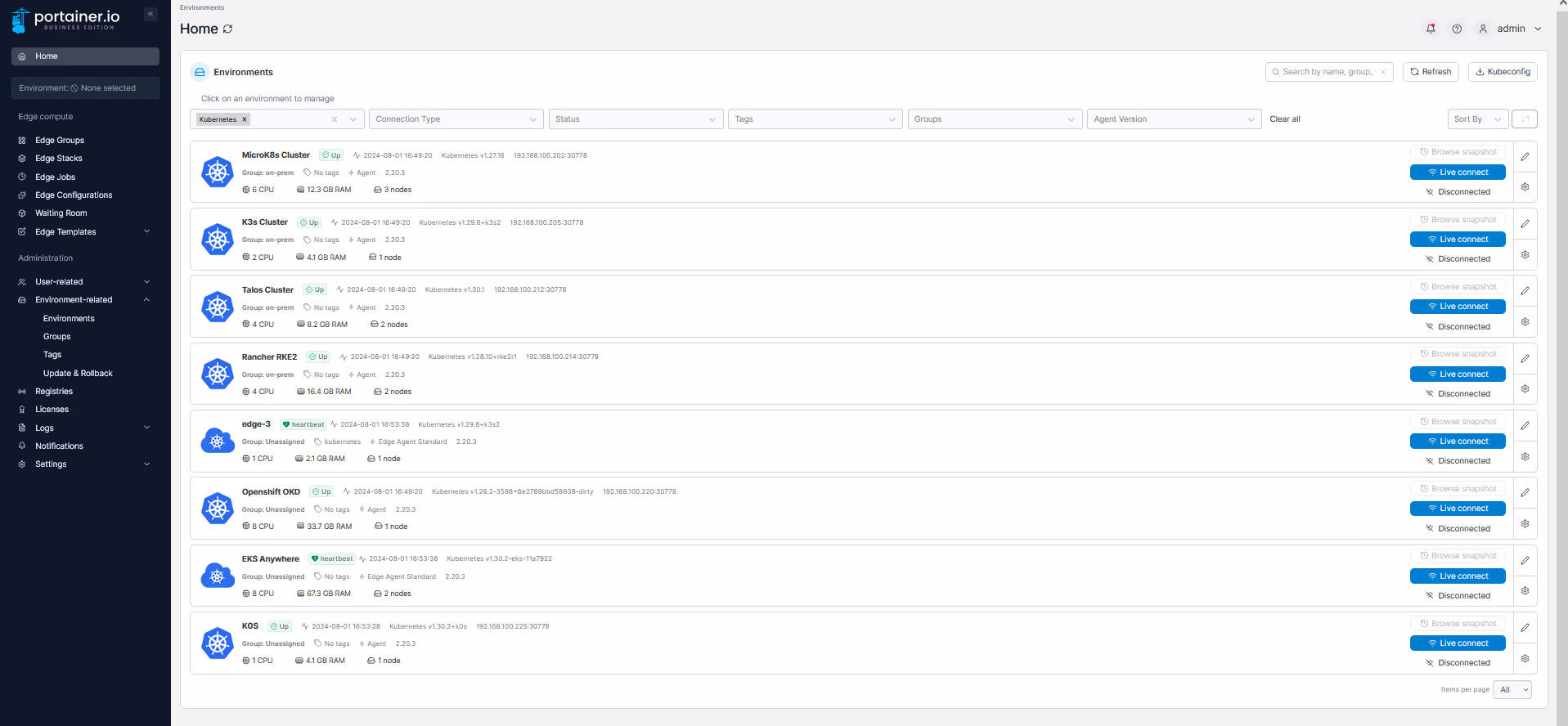This screenshot has width=1568, height=726.
Task: Expand the Settings sidebar section
Action: click(x=147, y=464)
